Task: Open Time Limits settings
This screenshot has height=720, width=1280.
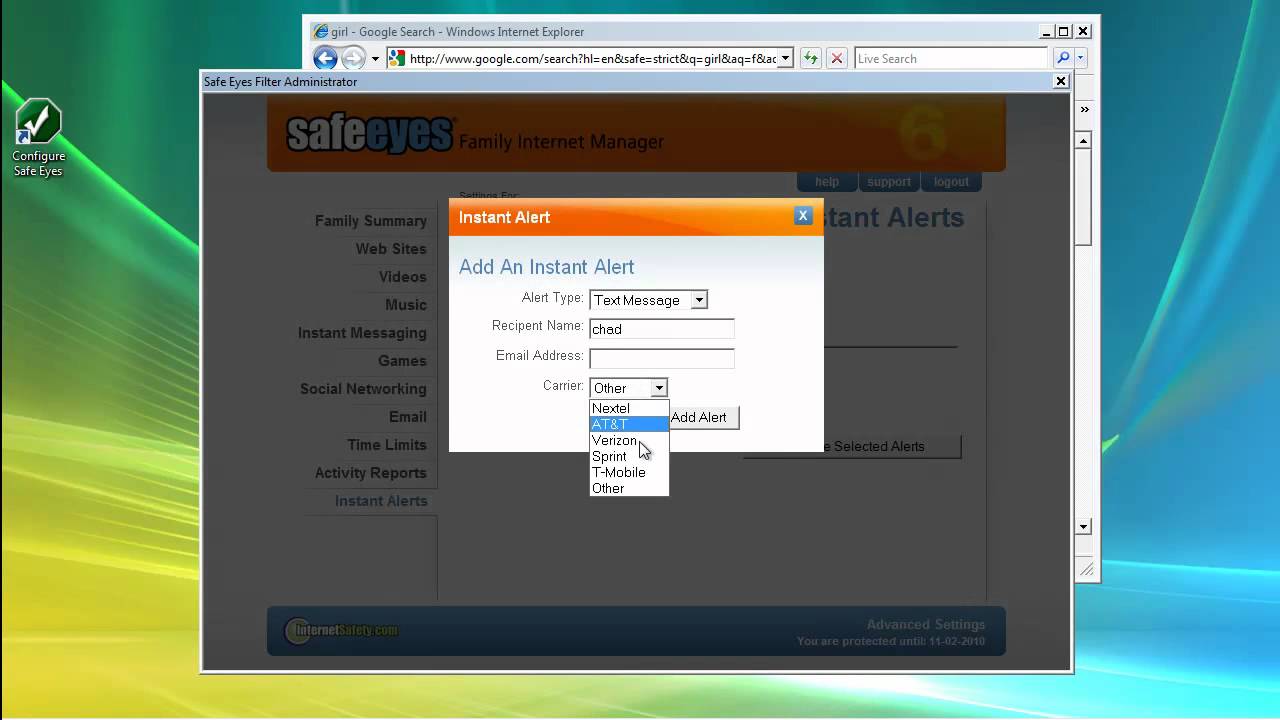Action: (x=387, y=445)
